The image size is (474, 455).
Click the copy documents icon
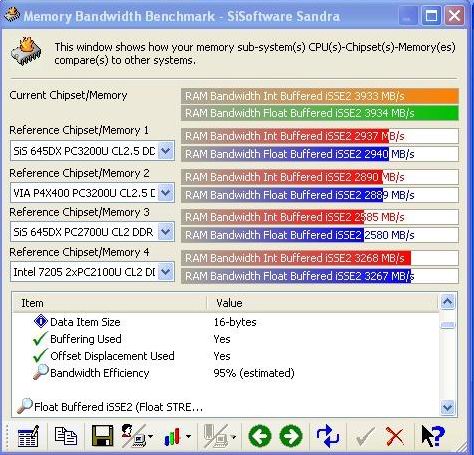point(65,436)
